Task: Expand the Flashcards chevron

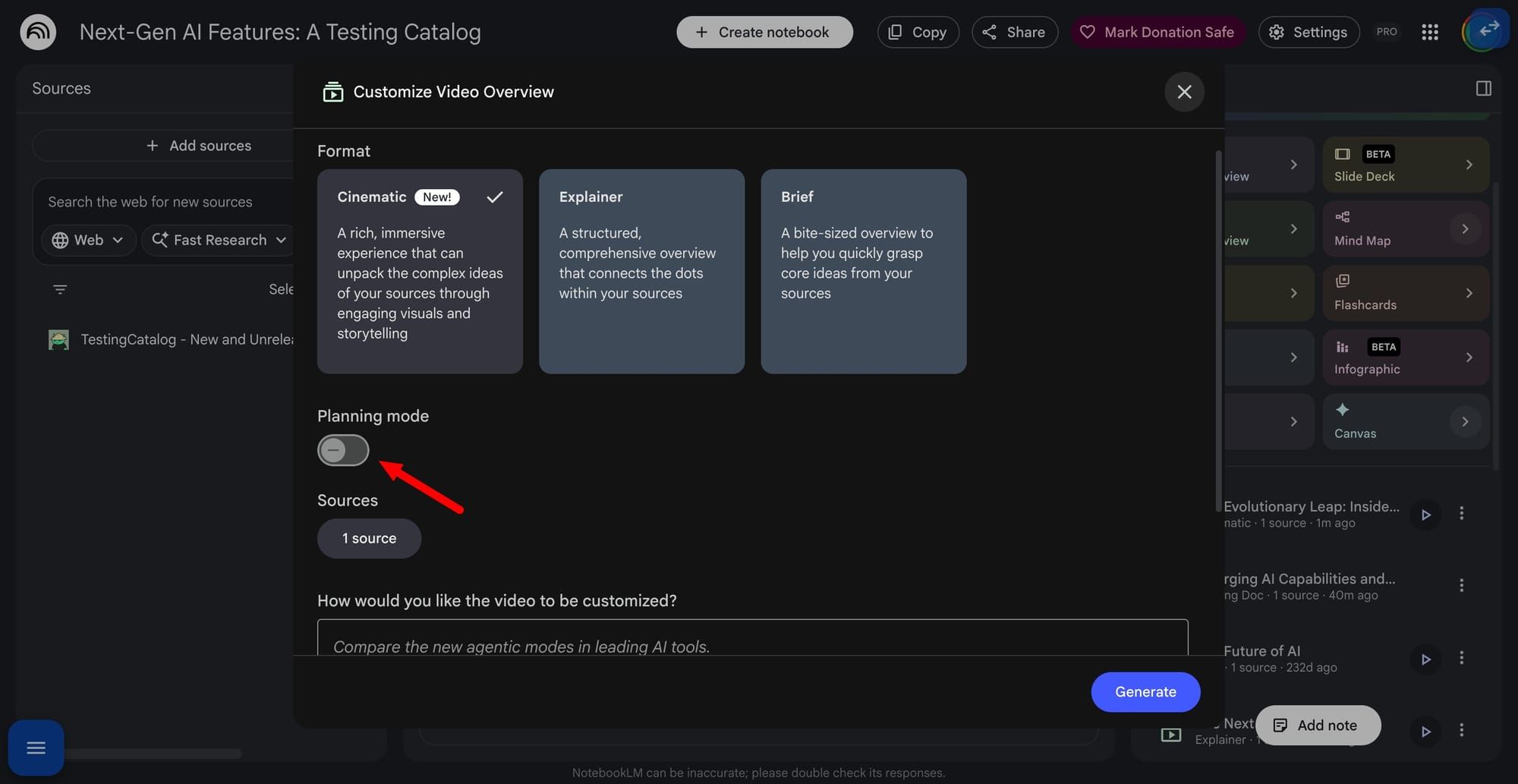Action: pyautogui.click(x=1469, y=293)
